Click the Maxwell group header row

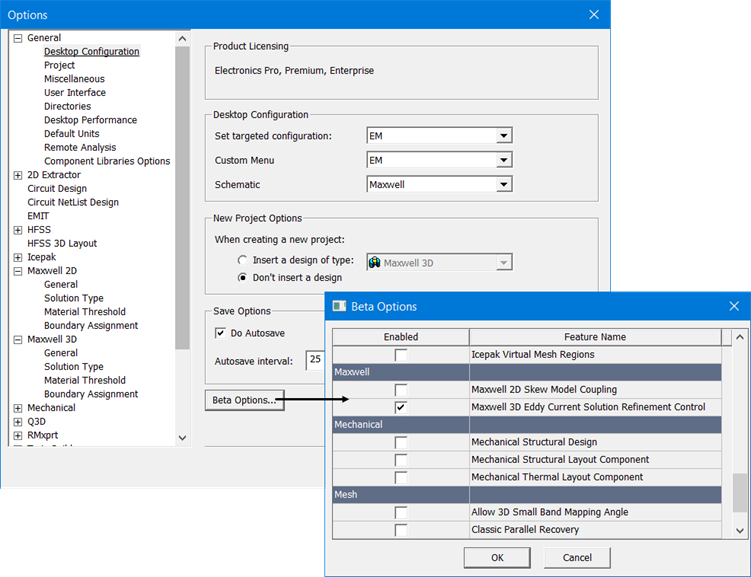click(x=527, y=372)
